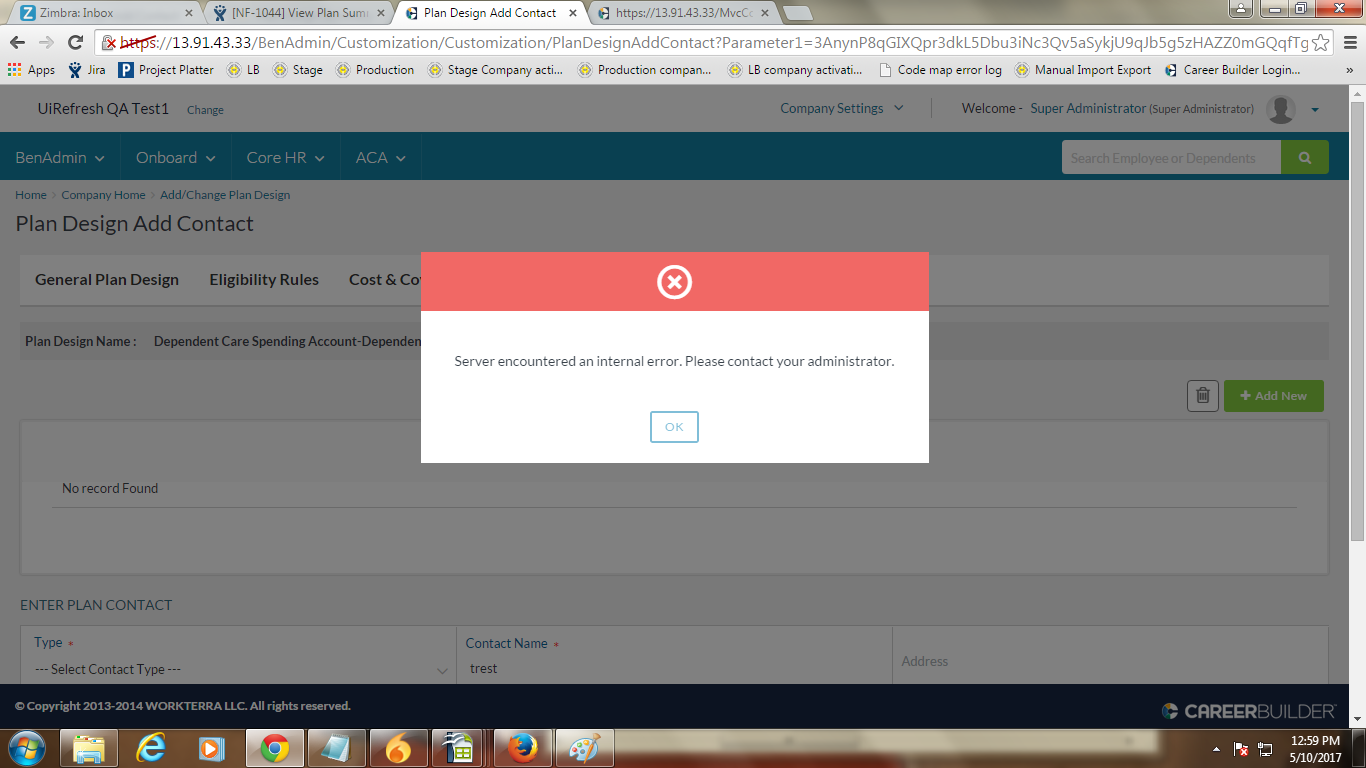Reload the page with browser refresh icon
This screenshot has width=1366, height=768.
pyautogui.click(x=75, y=42)
